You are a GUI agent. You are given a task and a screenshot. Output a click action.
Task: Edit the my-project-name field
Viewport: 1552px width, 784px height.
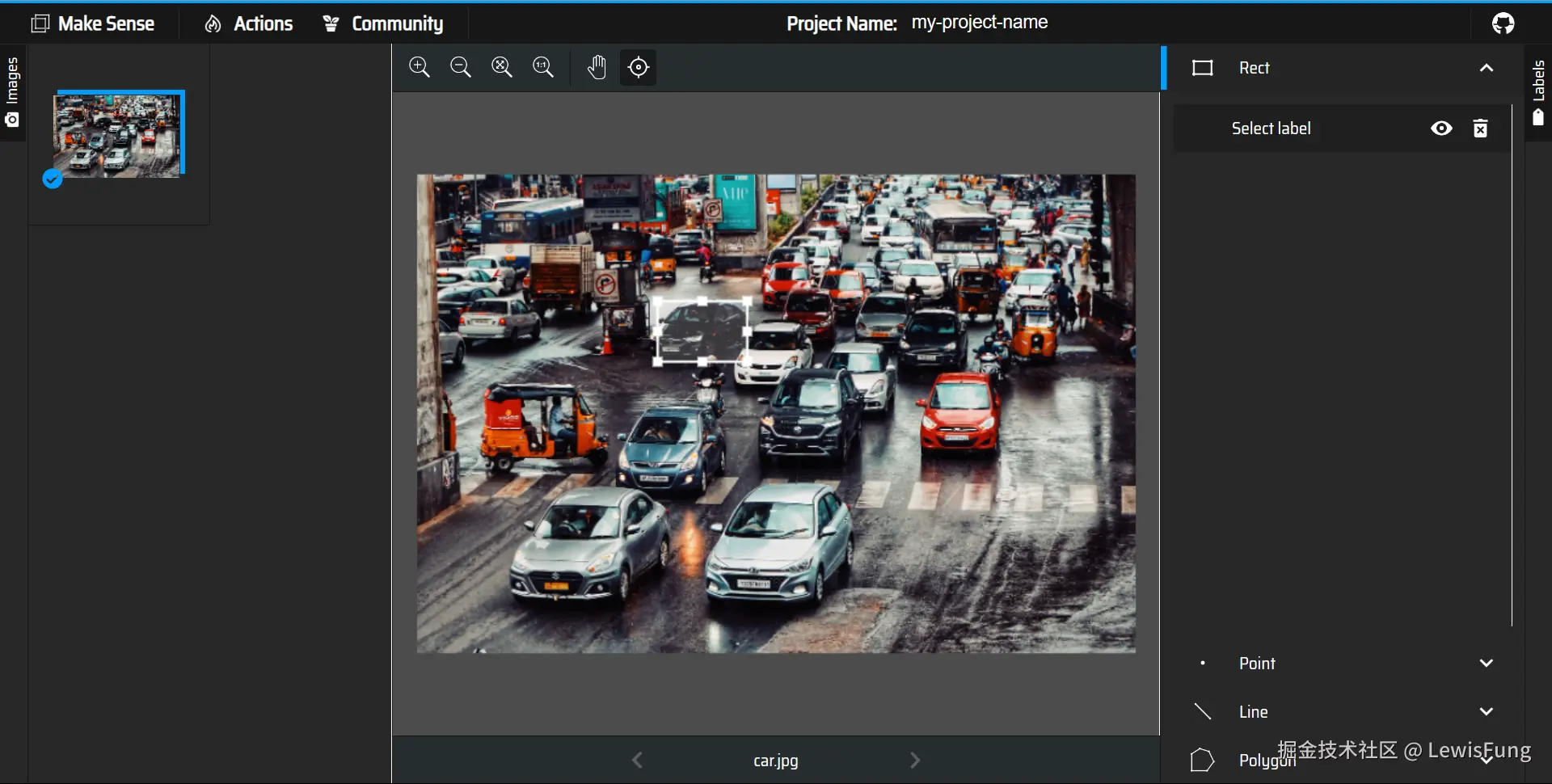[980, 23]
